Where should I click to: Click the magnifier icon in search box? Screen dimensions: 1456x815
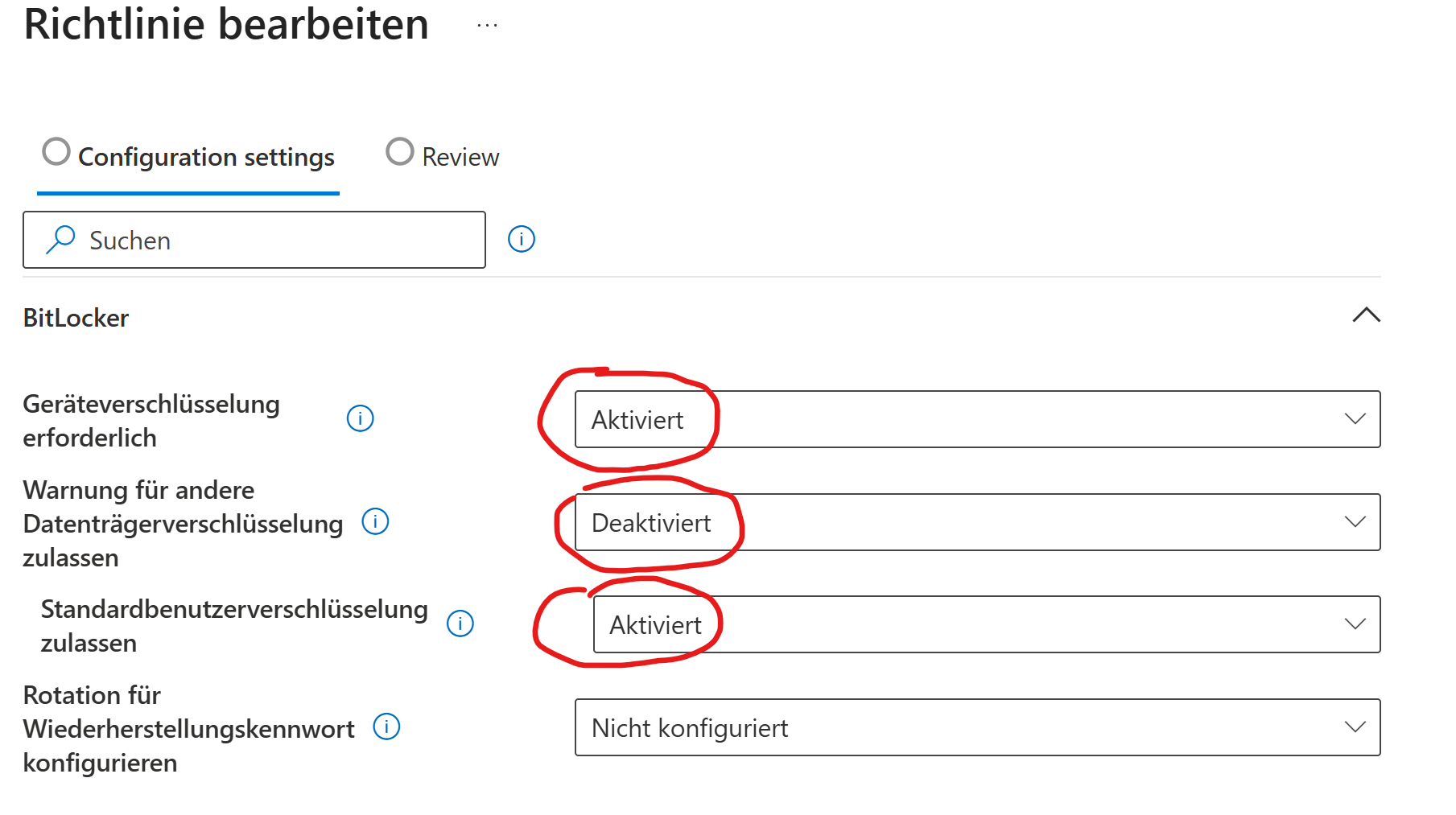point(60,240)
